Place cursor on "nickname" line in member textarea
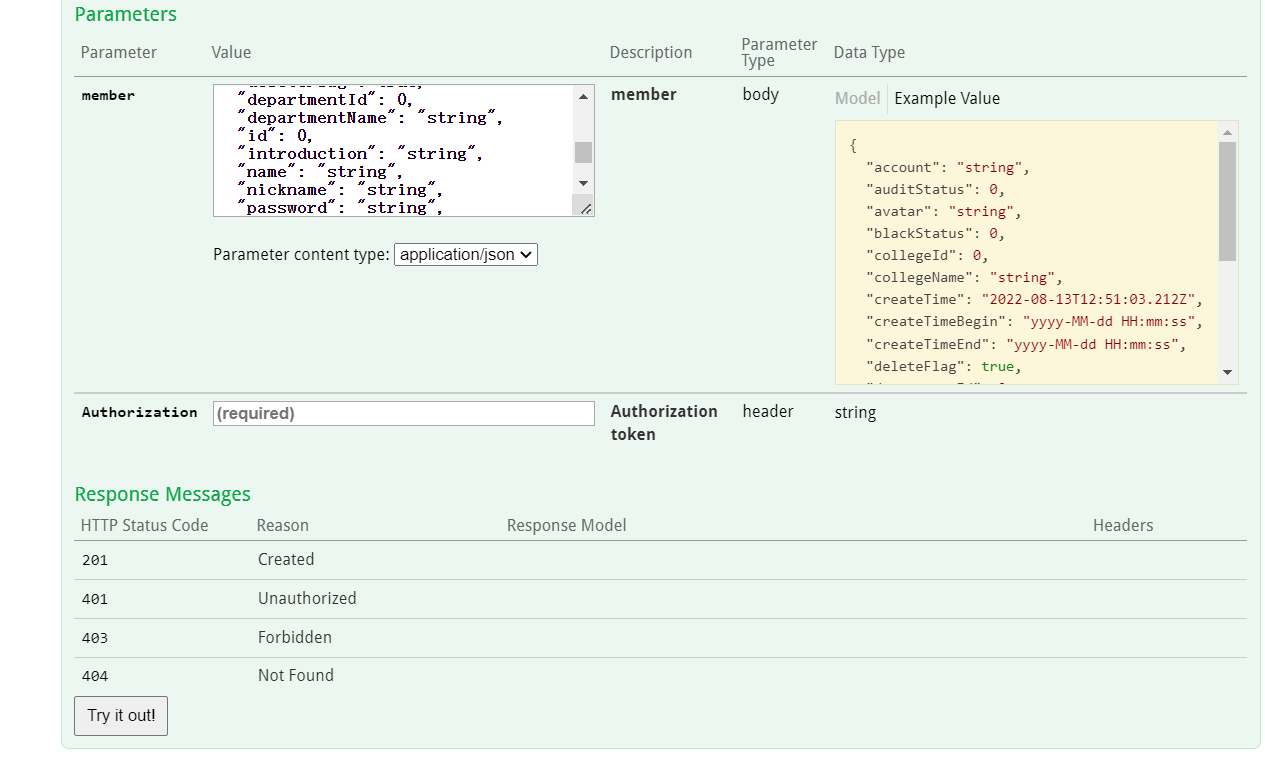1265x770 pixels. (x=340, y=190)
